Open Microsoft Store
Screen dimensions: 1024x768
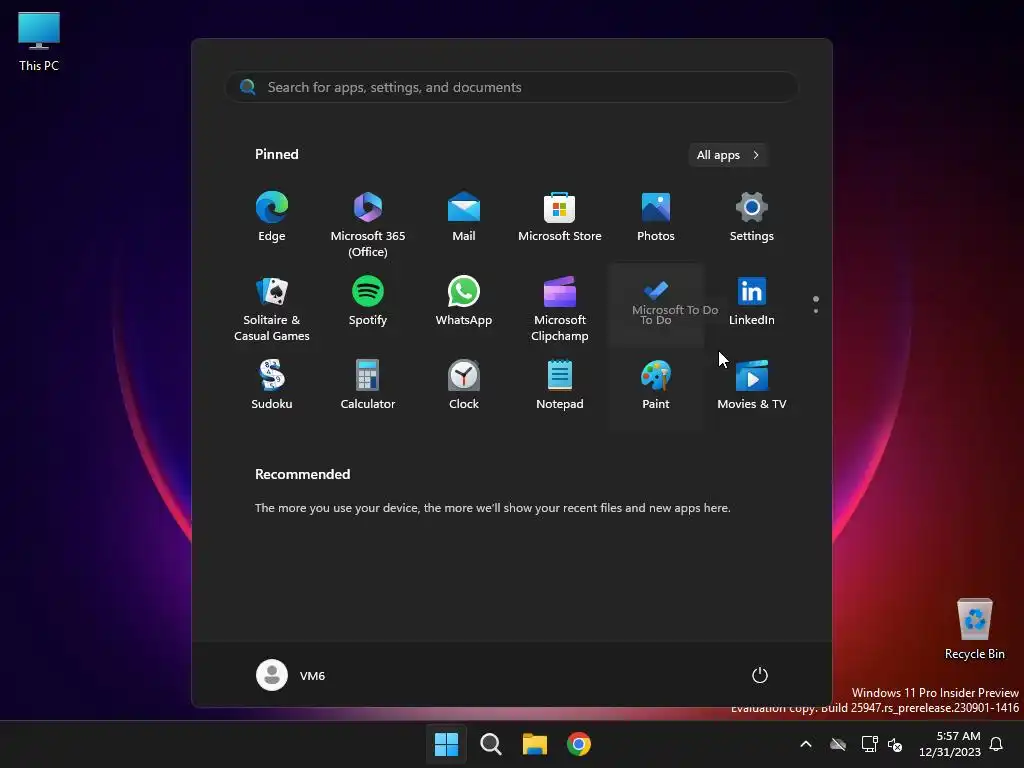560,217
